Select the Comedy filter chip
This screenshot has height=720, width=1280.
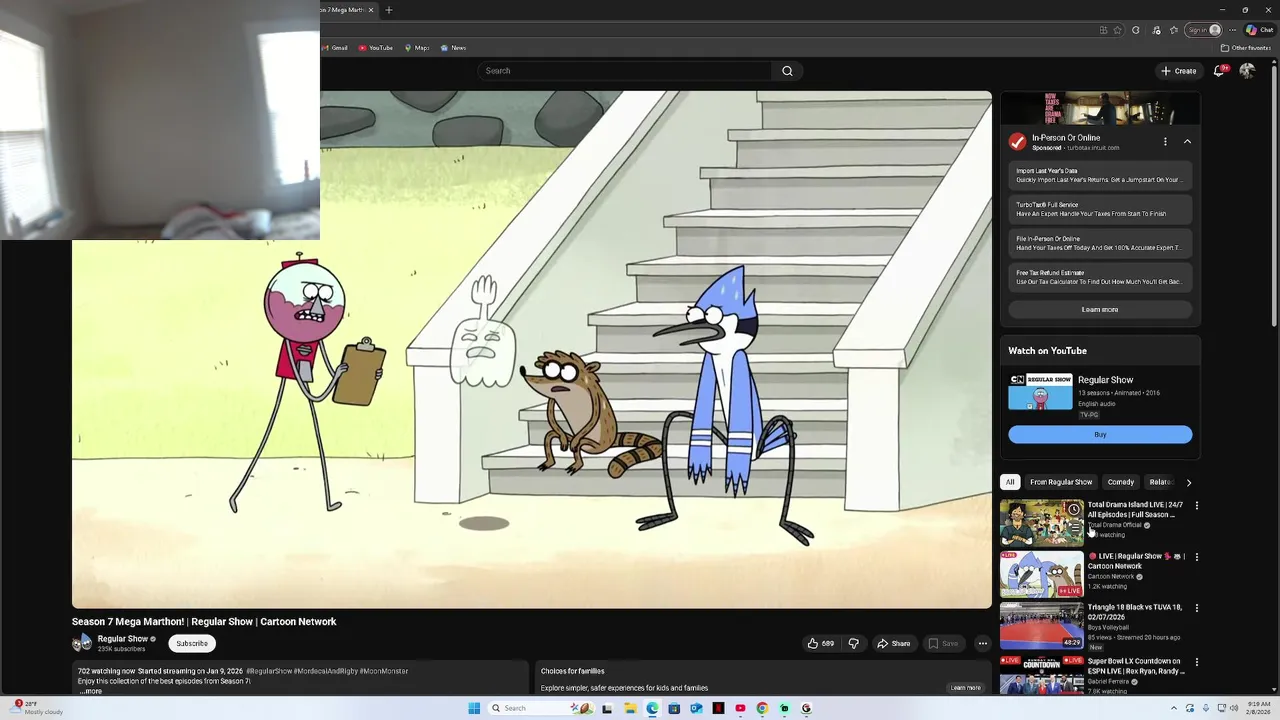(1121, 482)
